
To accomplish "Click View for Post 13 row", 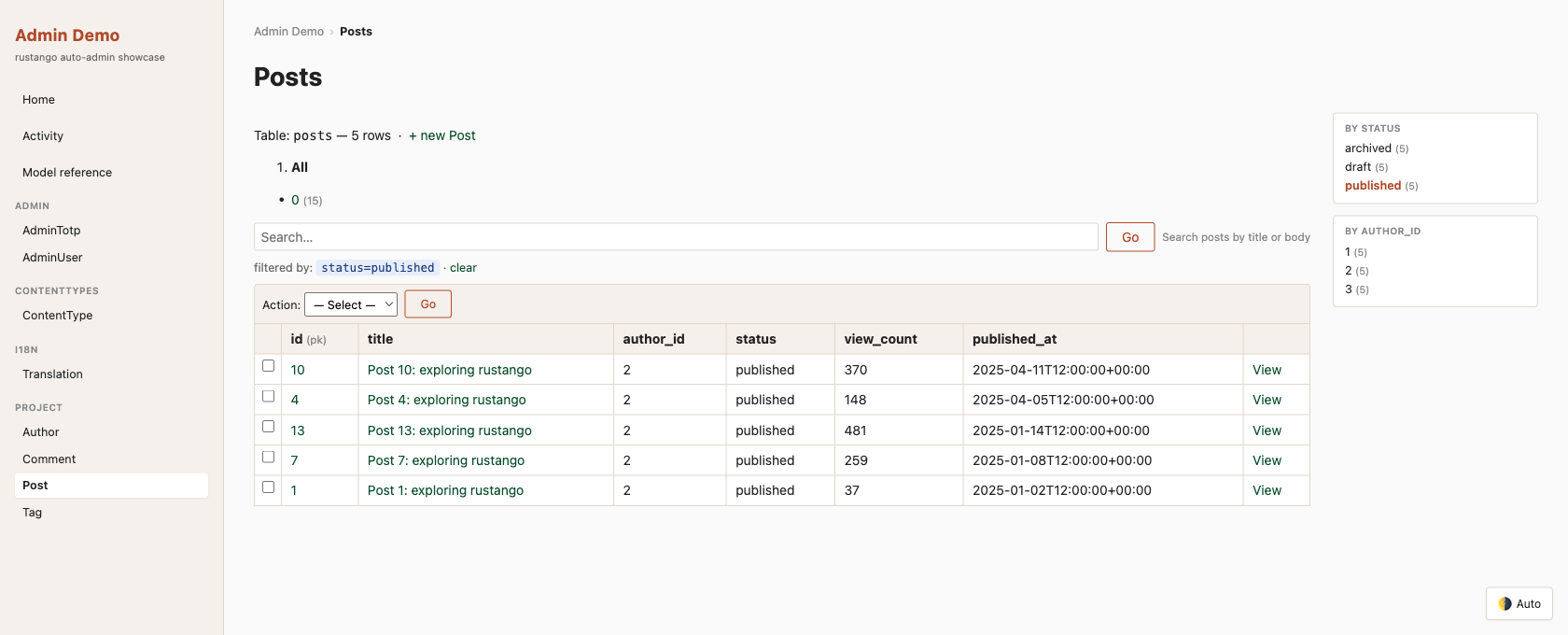I will [1267, 430].
